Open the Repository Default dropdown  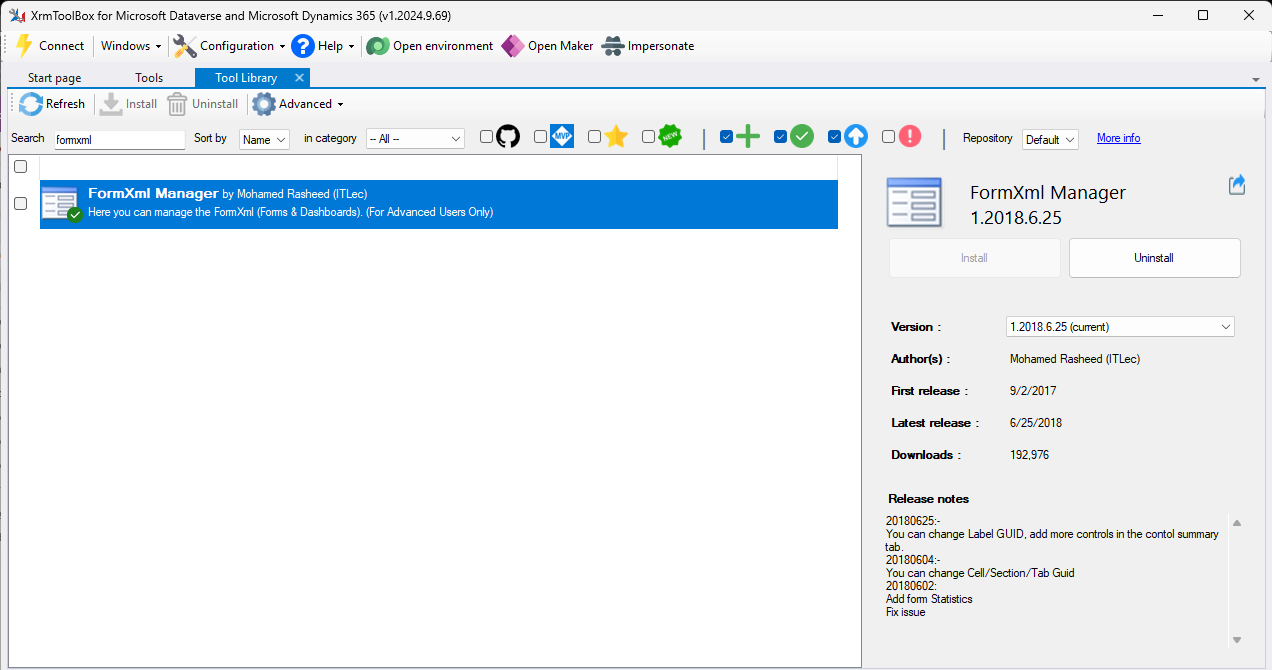tap(1050, 140)
